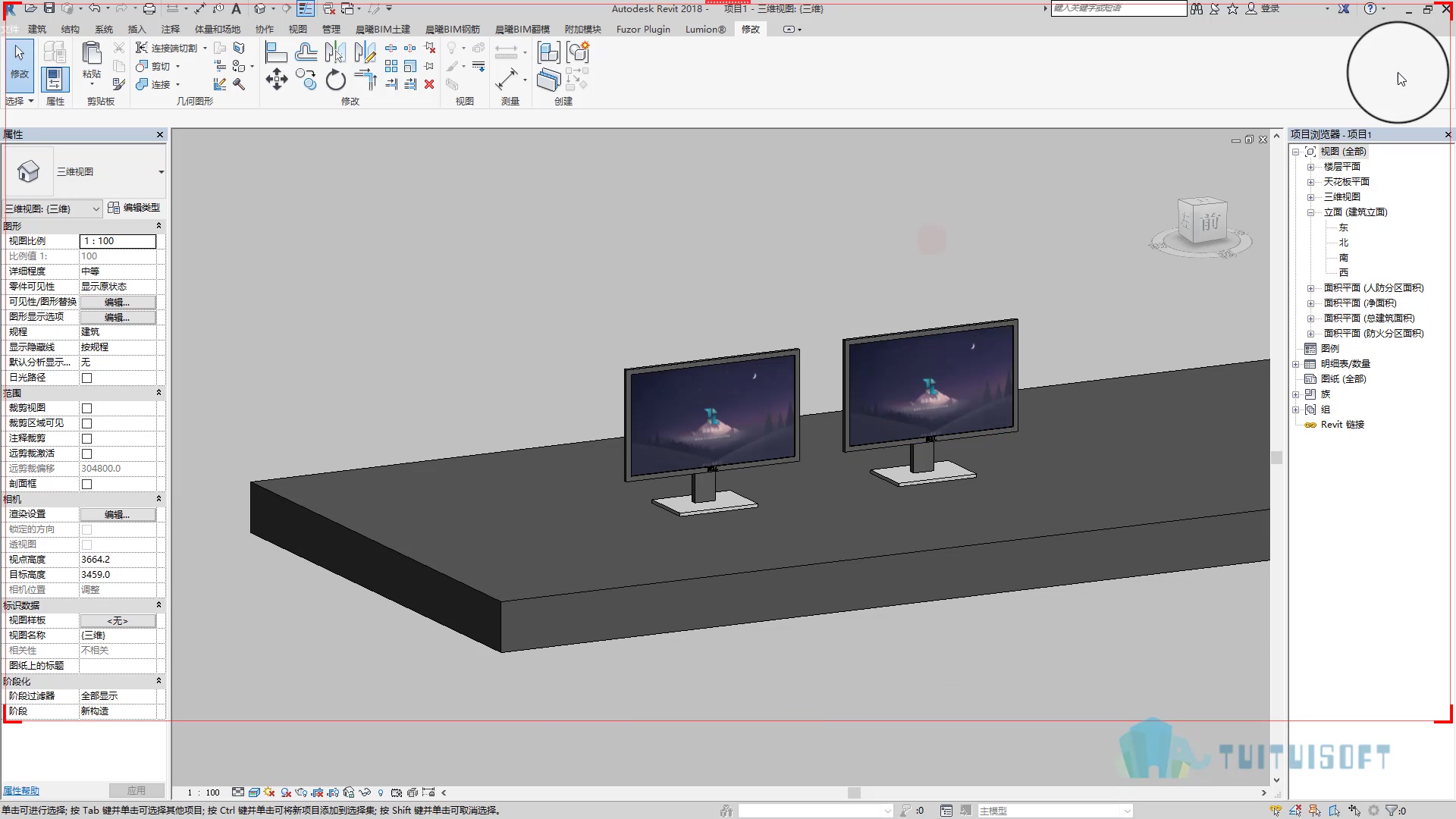
Task: Enable the 日光路径 checkbox
Action: [86, 378]
